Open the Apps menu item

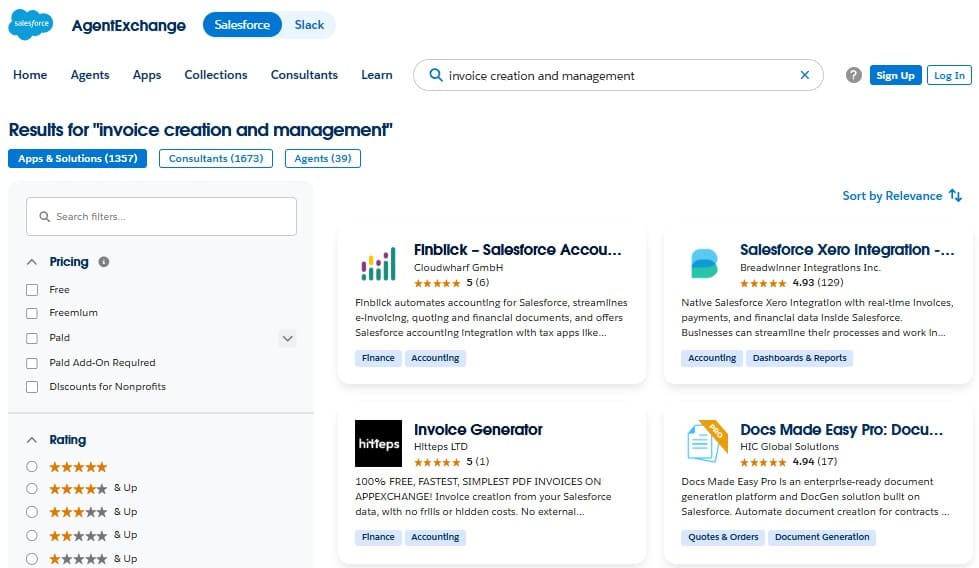point(147,75)
